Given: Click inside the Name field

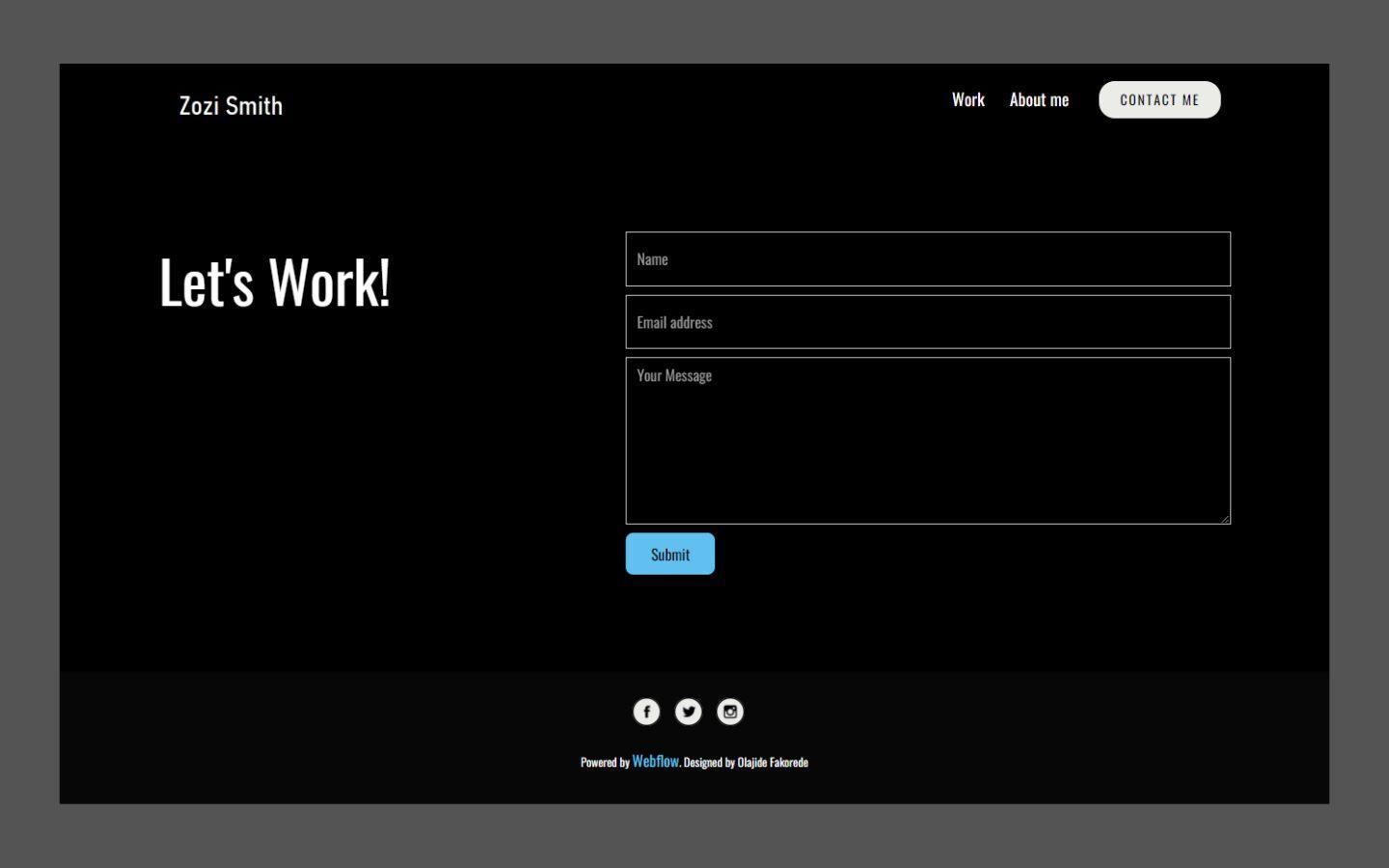Looking at the screenshot, I should pos(927,258).
